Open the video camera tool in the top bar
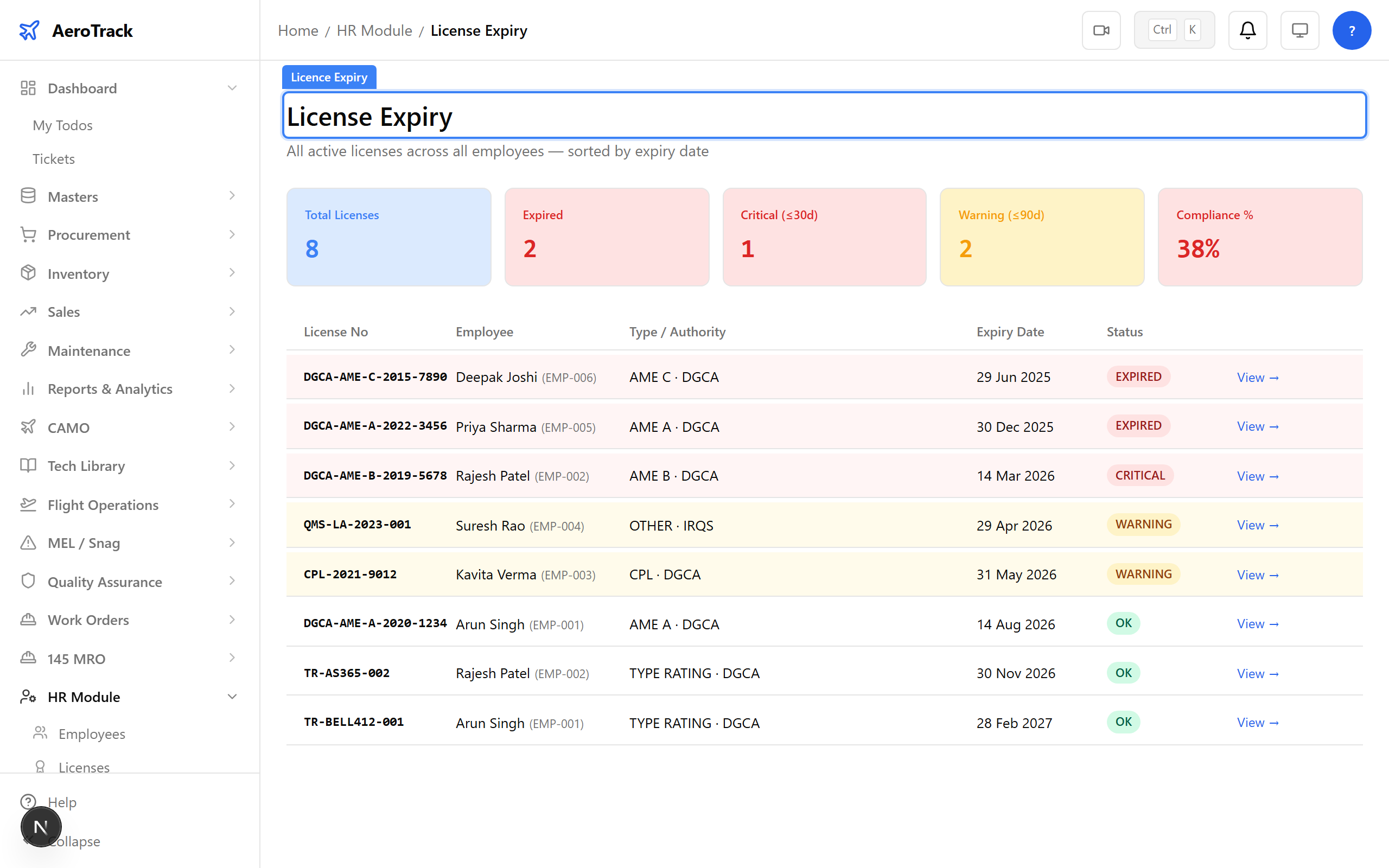This screenshot has height=868, width=1389. coord(1101,30)
